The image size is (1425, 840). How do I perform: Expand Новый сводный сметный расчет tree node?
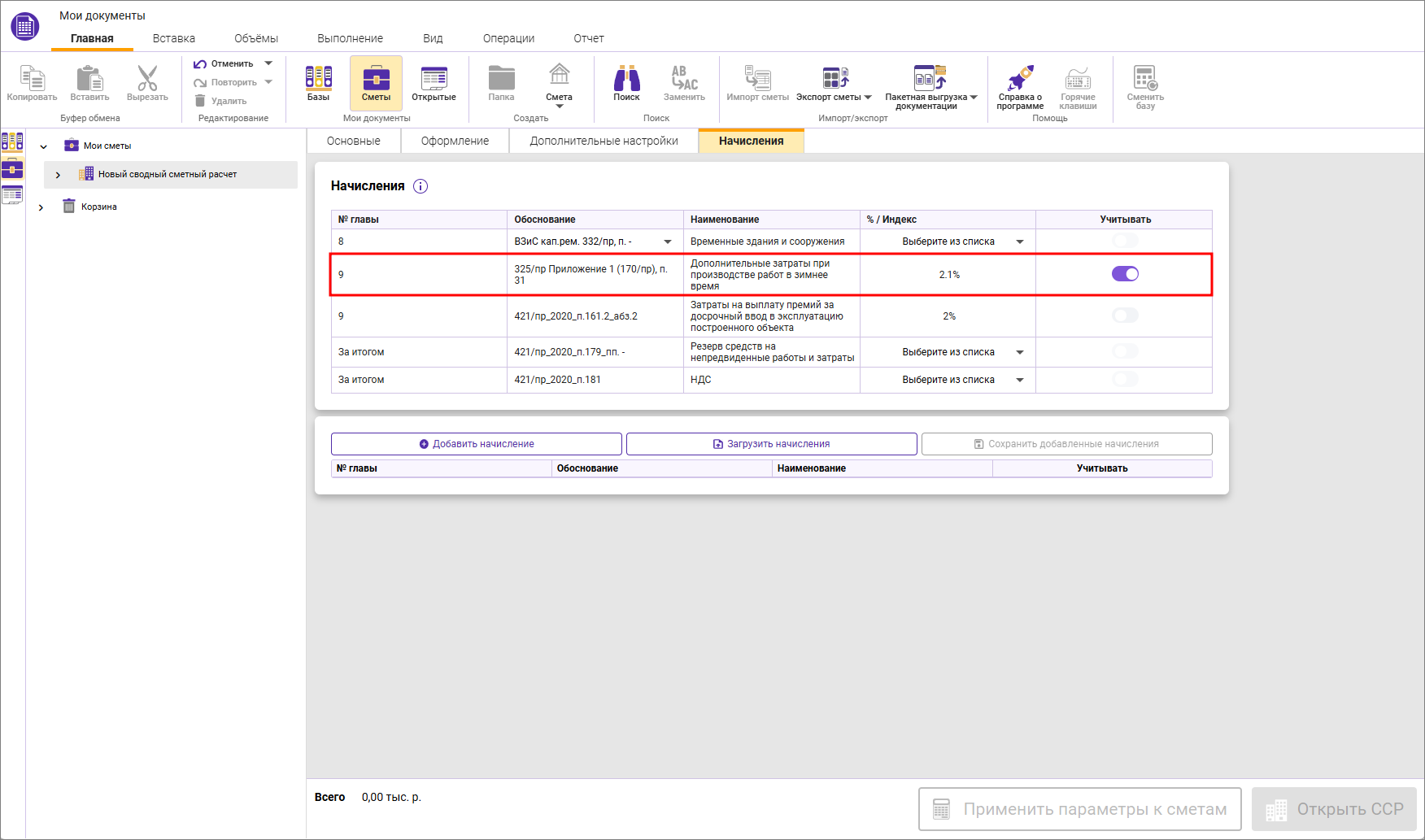pyautogui.click(x=58, y=175)
